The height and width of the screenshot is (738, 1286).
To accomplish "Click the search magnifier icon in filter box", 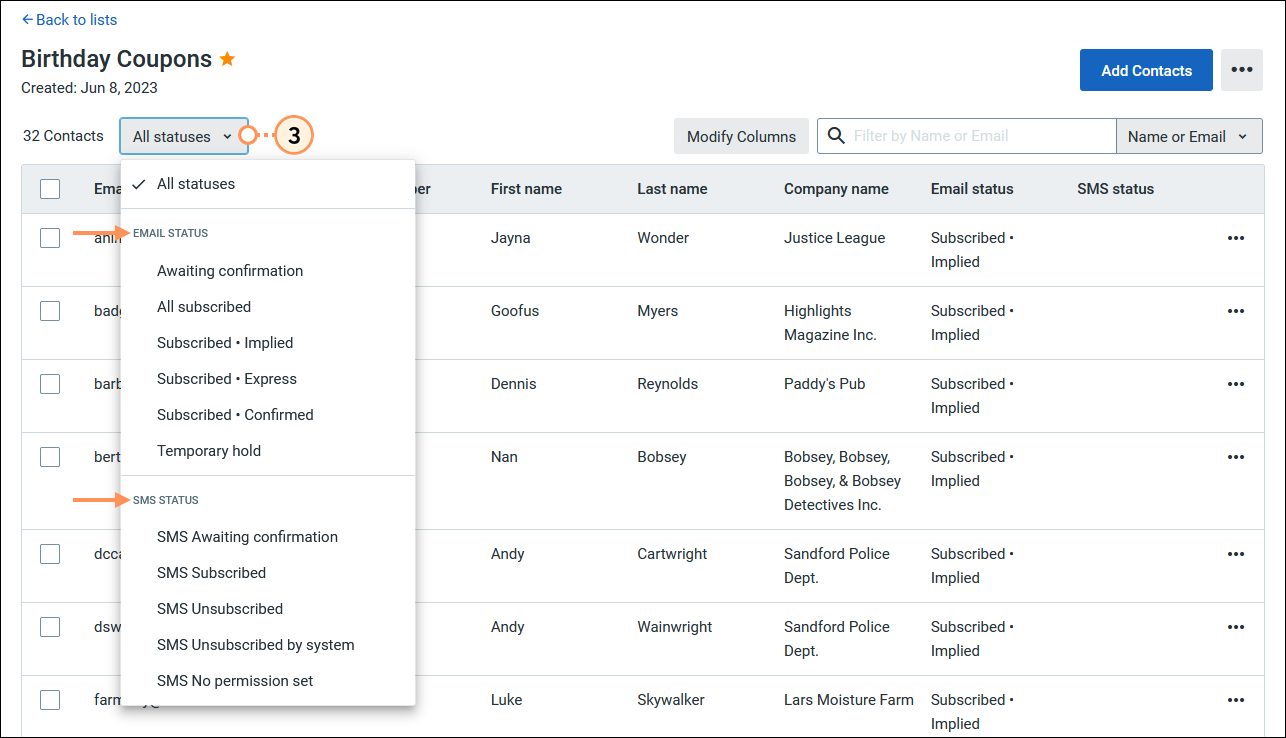I will pyautogui.click(x=835, y=136).
